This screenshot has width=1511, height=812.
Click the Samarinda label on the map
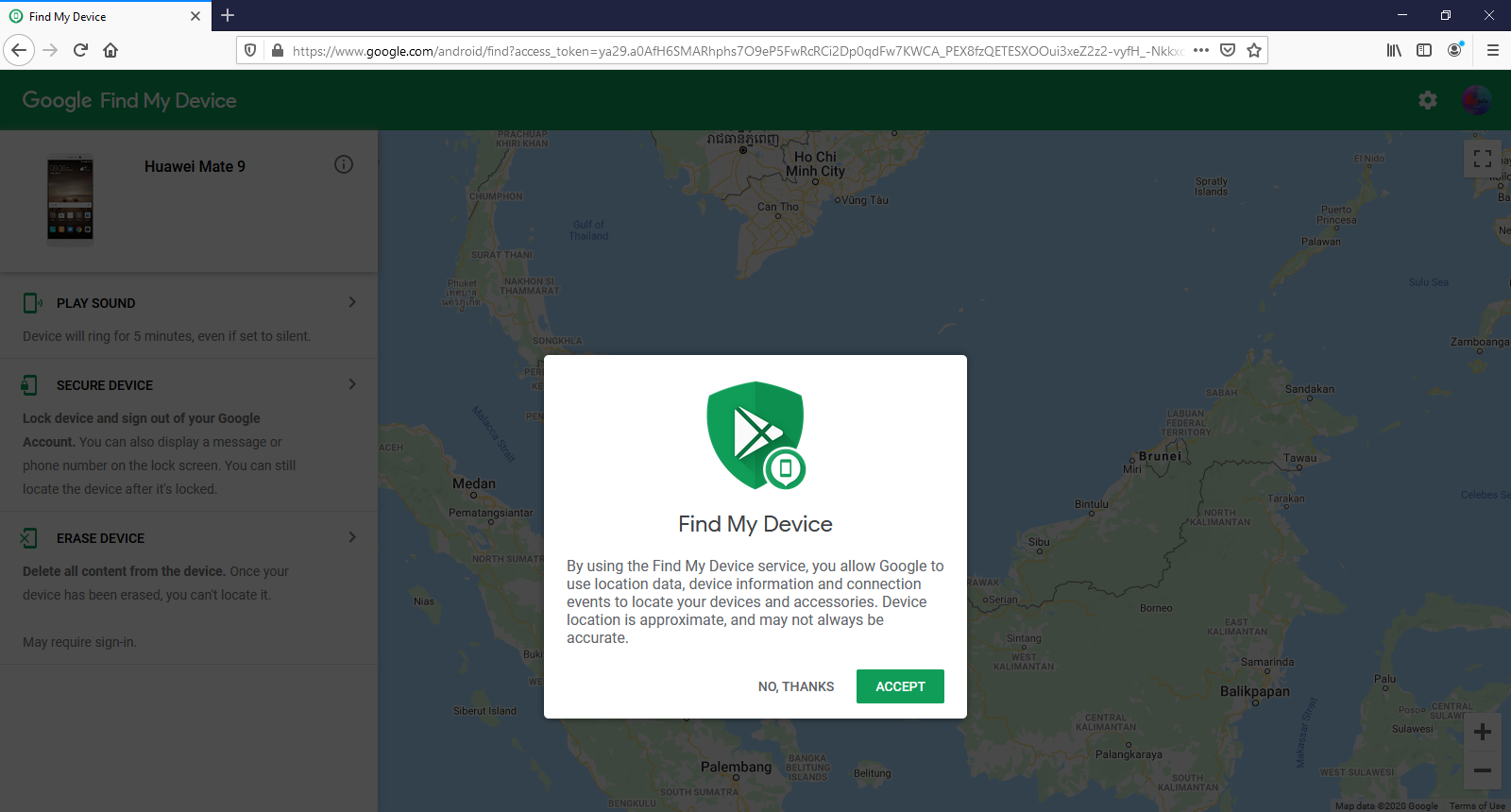[1267, 662]
